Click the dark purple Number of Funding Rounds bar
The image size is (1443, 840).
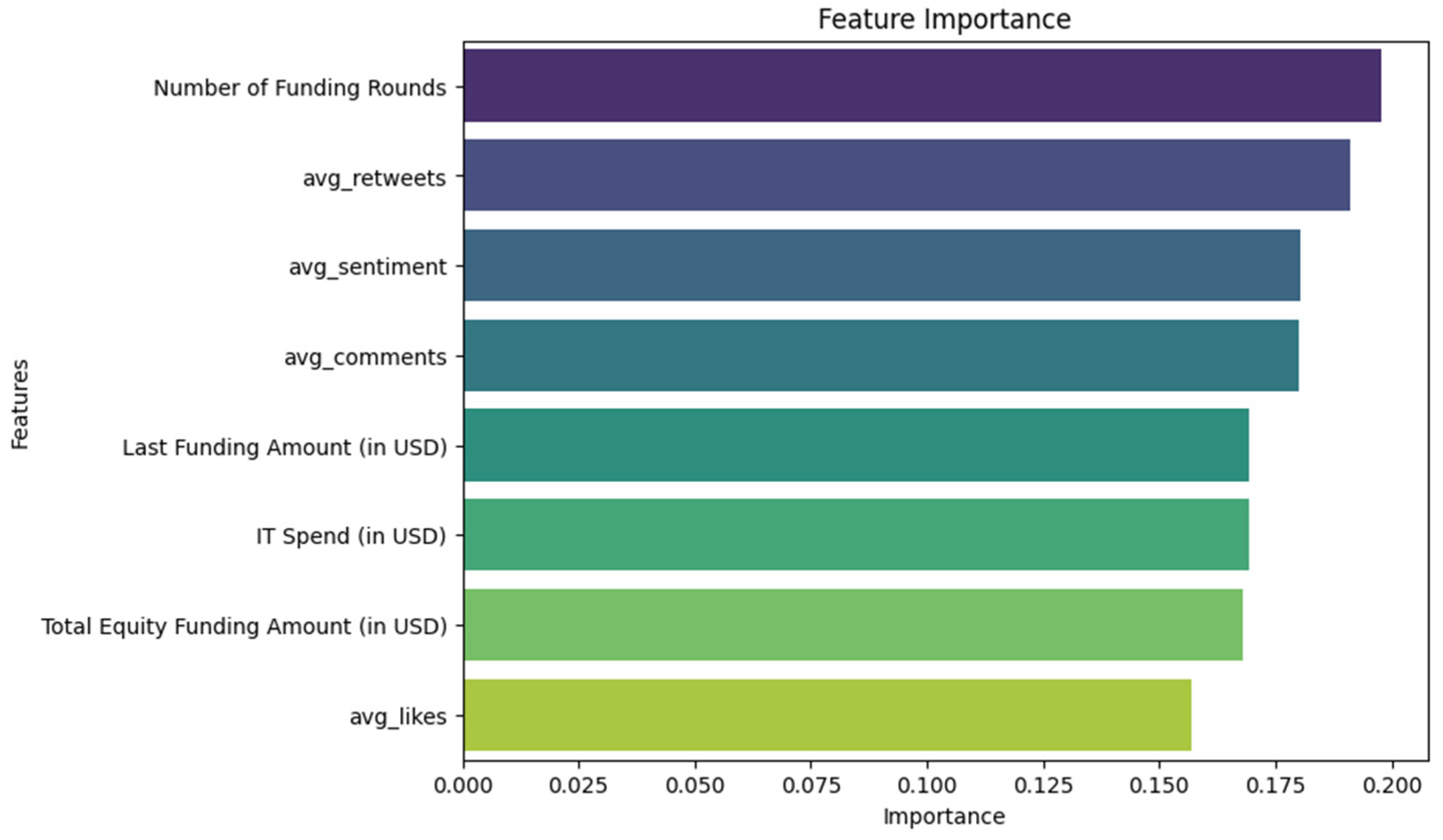pos(922,85)
